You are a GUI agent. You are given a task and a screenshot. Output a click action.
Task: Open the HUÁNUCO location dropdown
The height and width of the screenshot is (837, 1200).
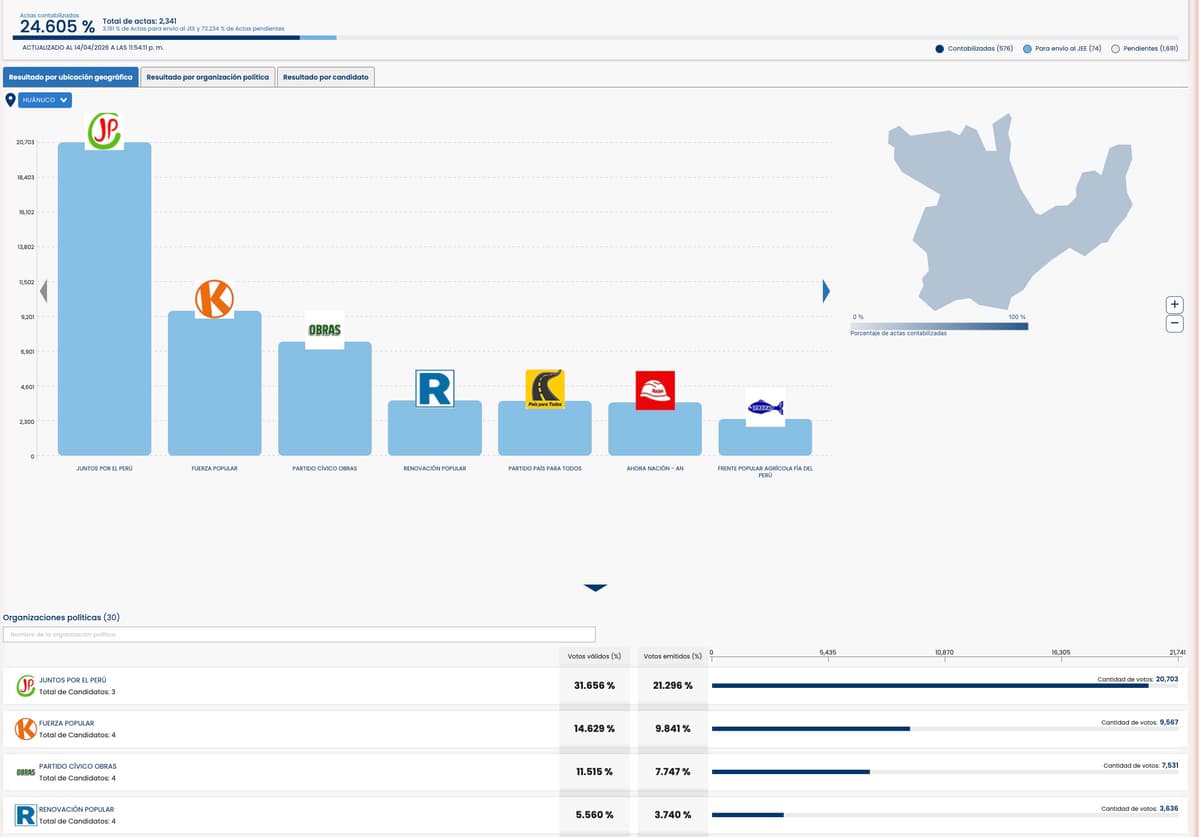[x=45, y=100]
